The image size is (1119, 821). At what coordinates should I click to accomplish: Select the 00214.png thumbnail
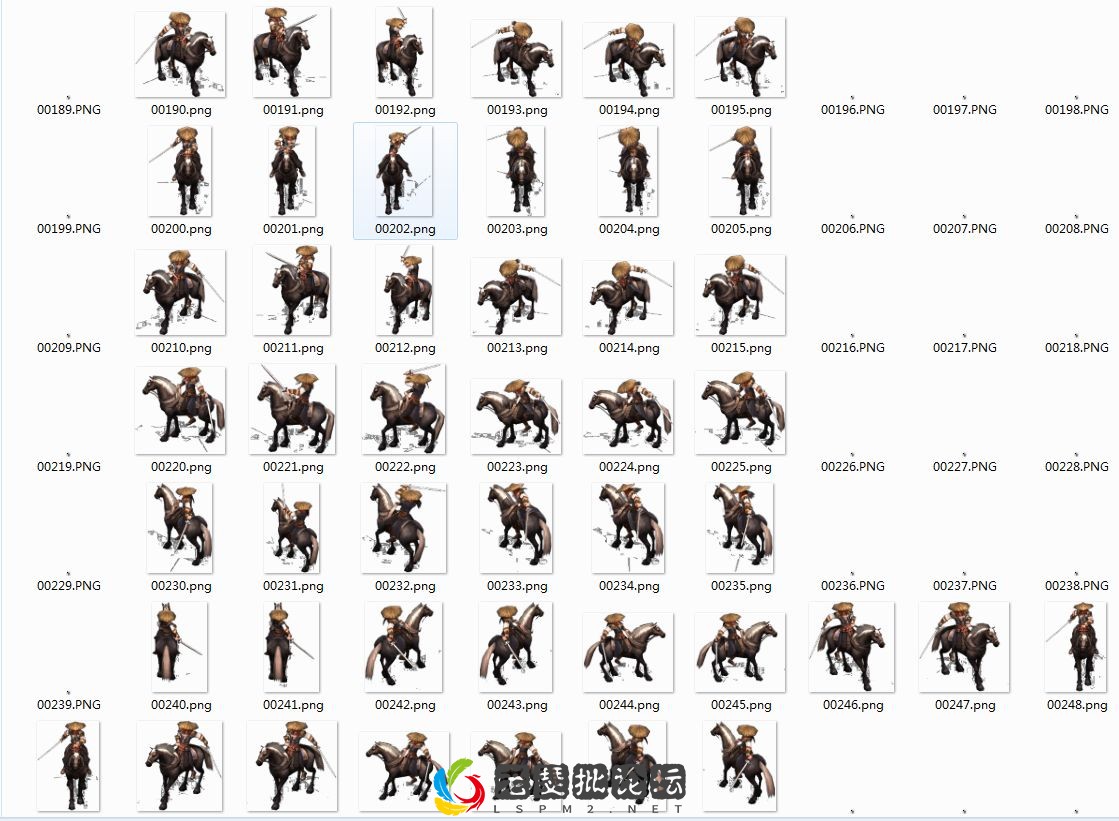click(x=628, y=298)
